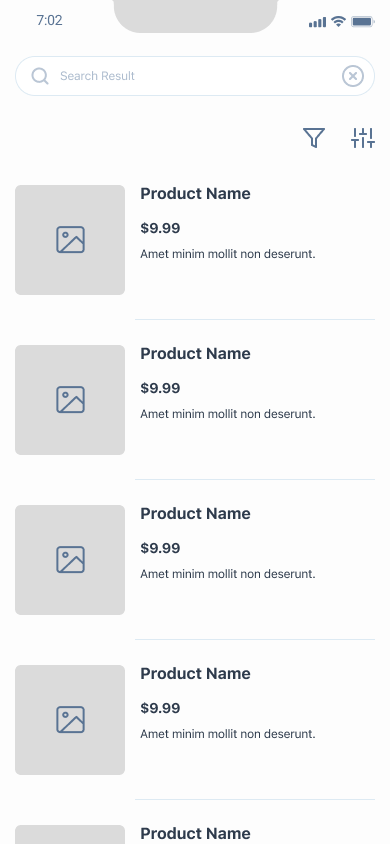Open second product image thumbnail
This screenshot has height=844, width=390.
click(70, 400)
